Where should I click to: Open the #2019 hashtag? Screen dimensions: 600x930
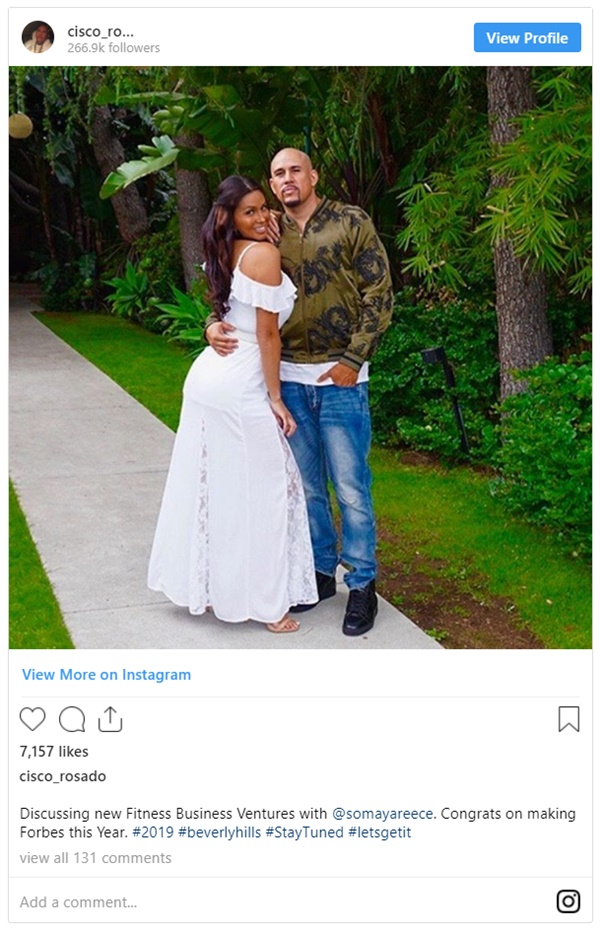point(153,832)
